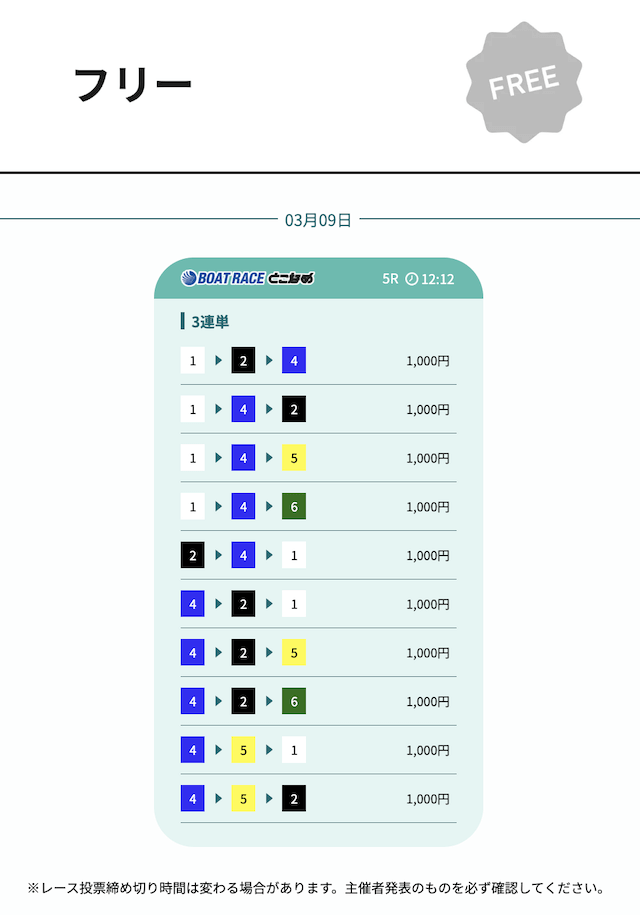Click the first arrow in the 1-2-4 combination

219,361
